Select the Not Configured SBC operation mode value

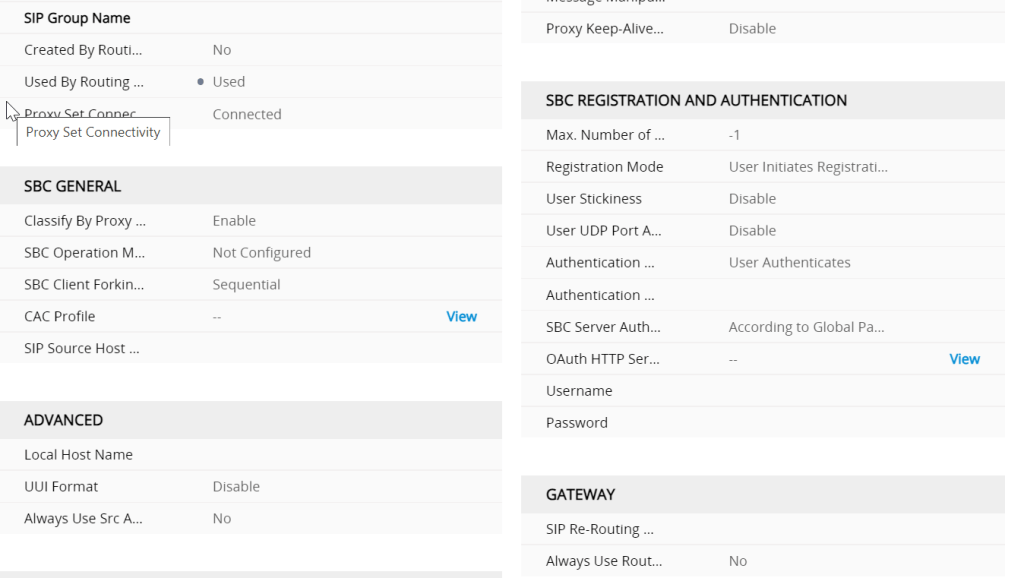click(x=261, y=253)
